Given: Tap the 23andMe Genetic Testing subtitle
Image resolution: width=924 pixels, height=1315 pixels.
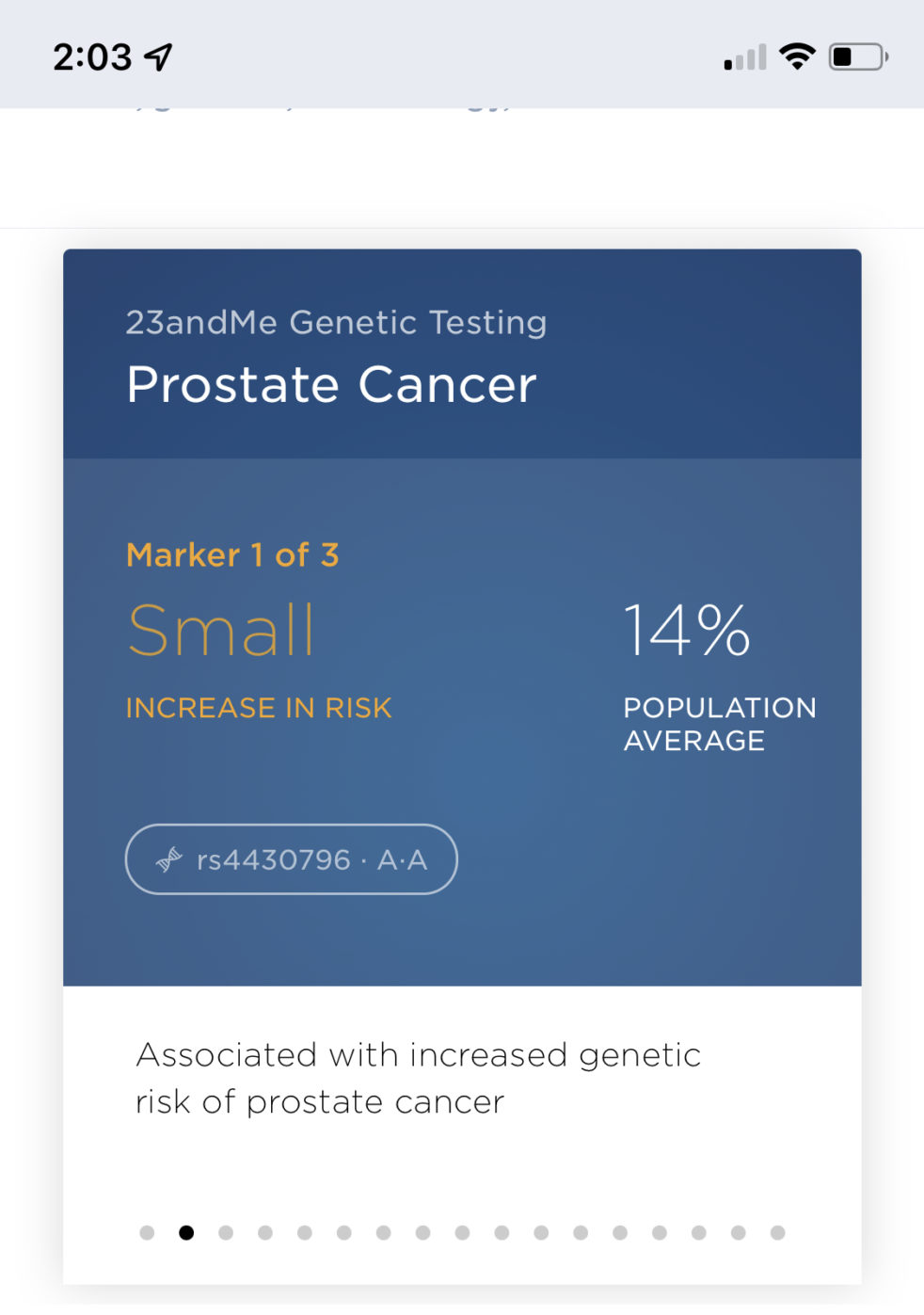Looking at the screenshot, I should pyautogui.click(x=336, y=323).
